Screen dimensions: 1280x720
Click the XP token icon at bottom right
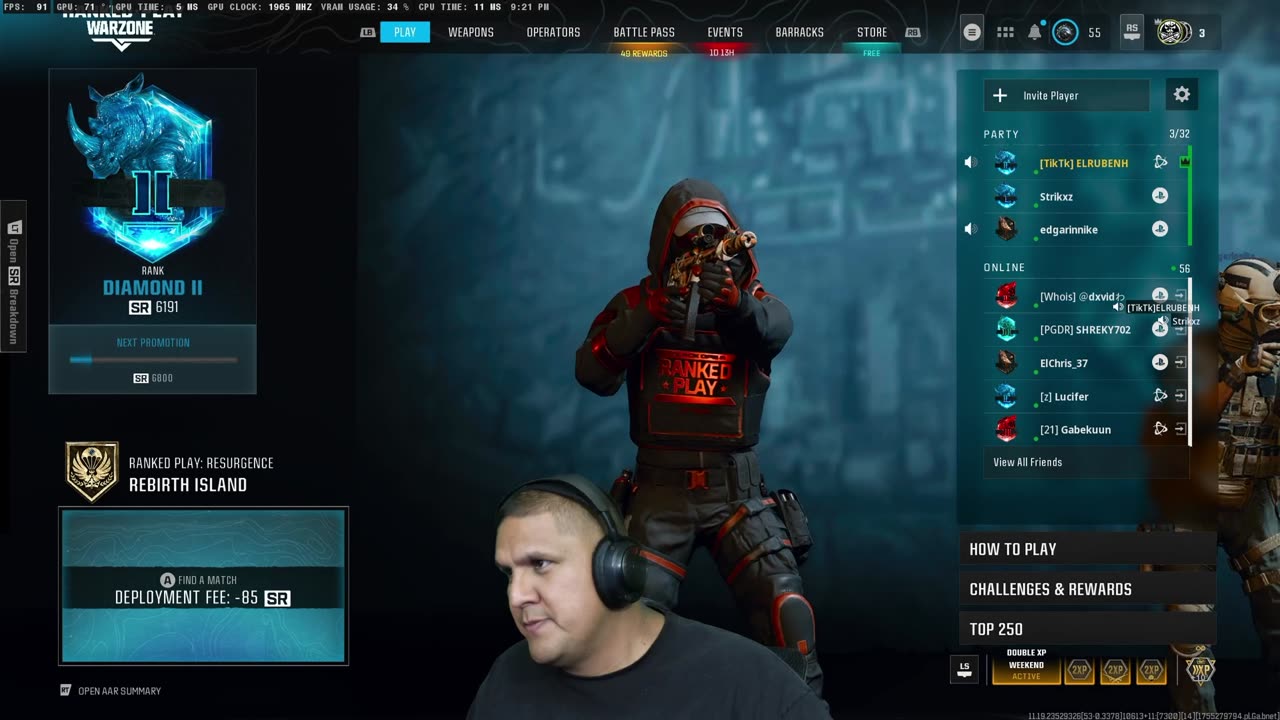click(x=1200, y=669)
